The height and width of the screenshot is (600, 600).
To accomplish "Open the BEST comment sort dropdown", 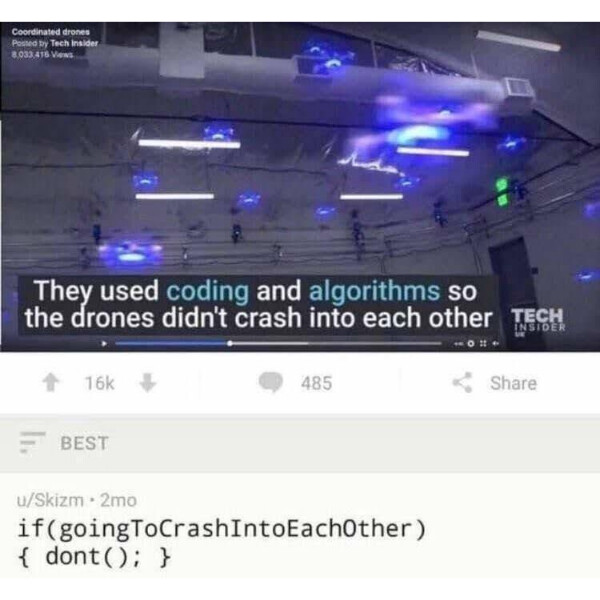I will click(85, 443).
